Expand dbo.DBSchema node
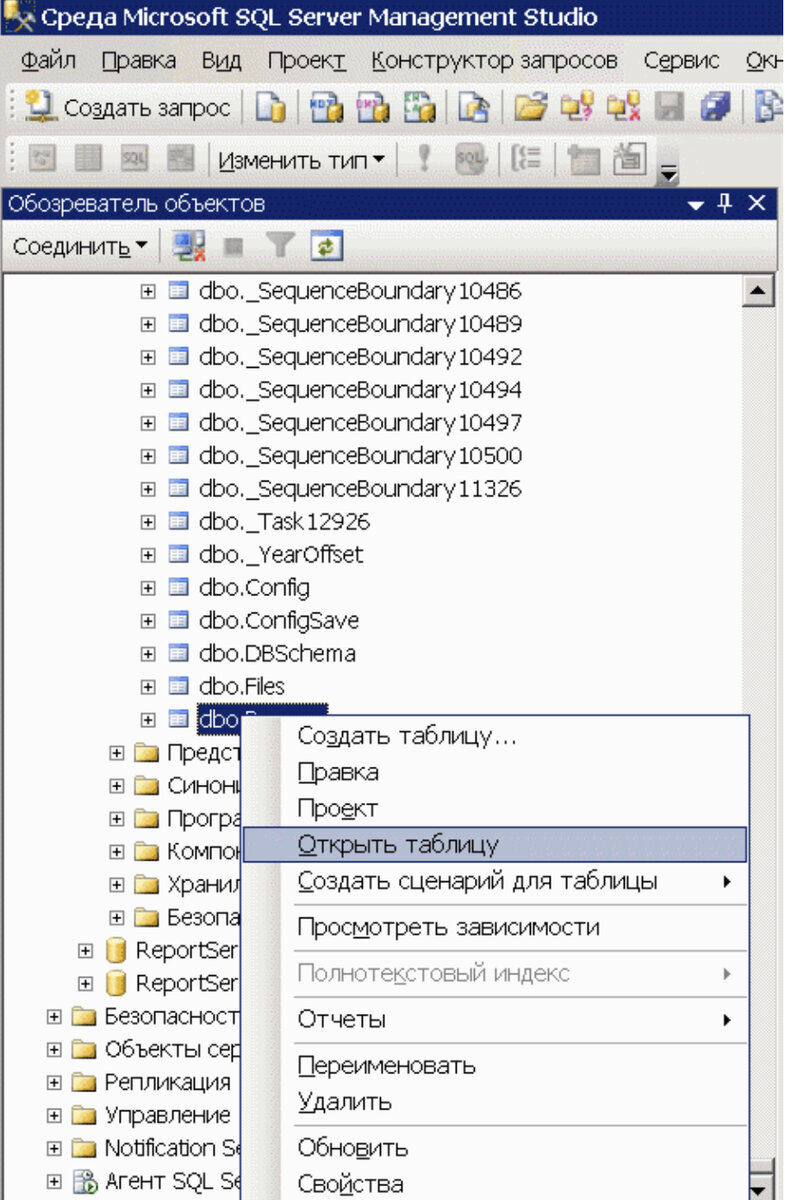 [148, 654]
